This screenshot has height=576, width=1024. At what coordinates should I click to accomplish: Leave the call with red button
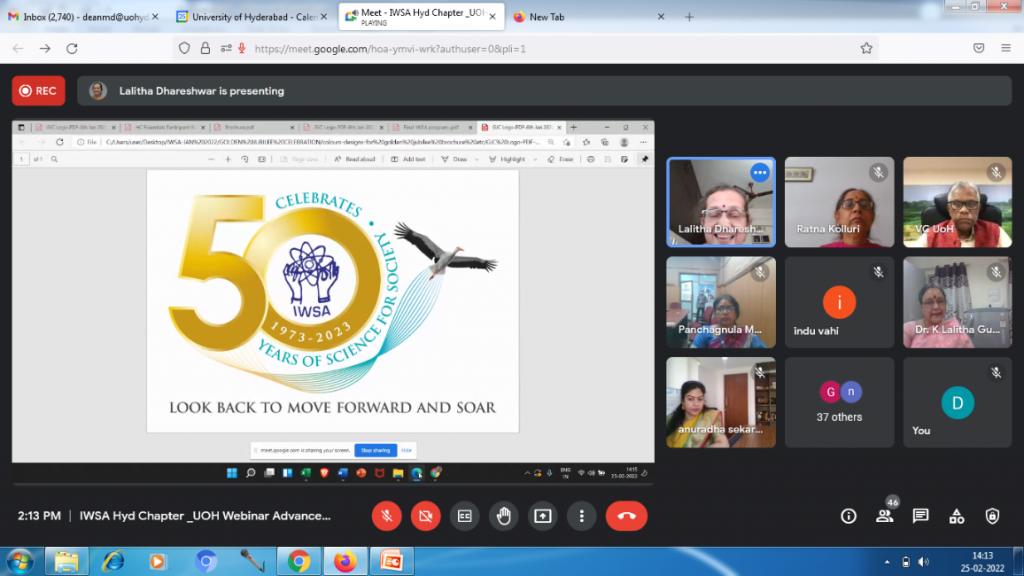(626, 516)
